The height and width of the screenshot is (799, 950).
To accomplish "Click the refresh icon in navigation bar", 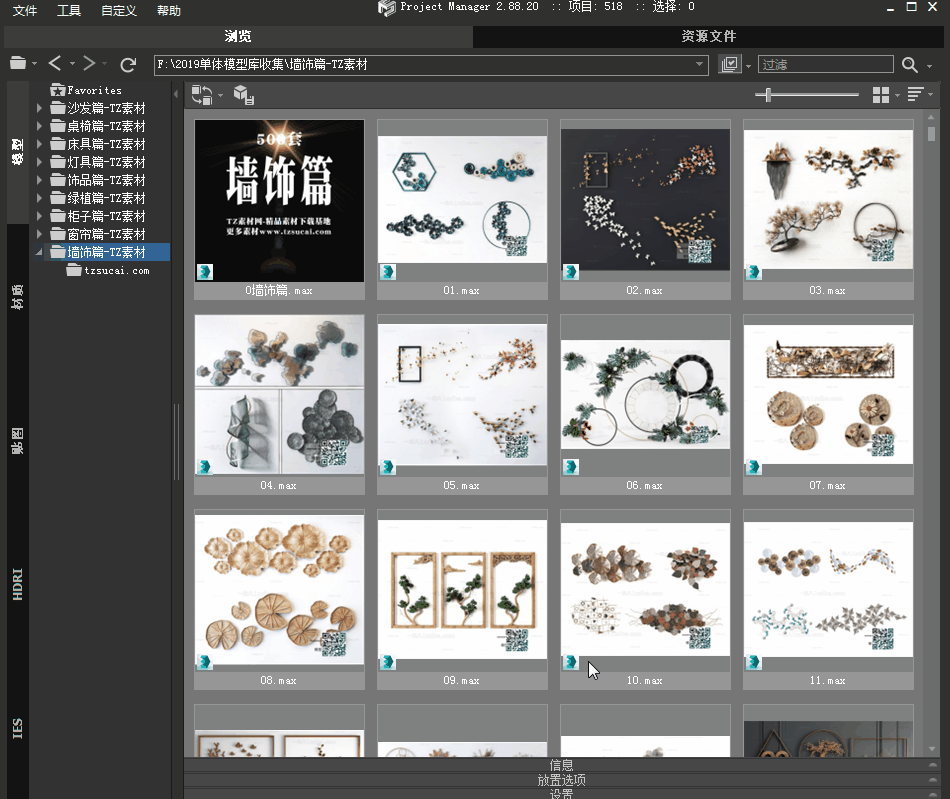I will [x=128, y=65].
